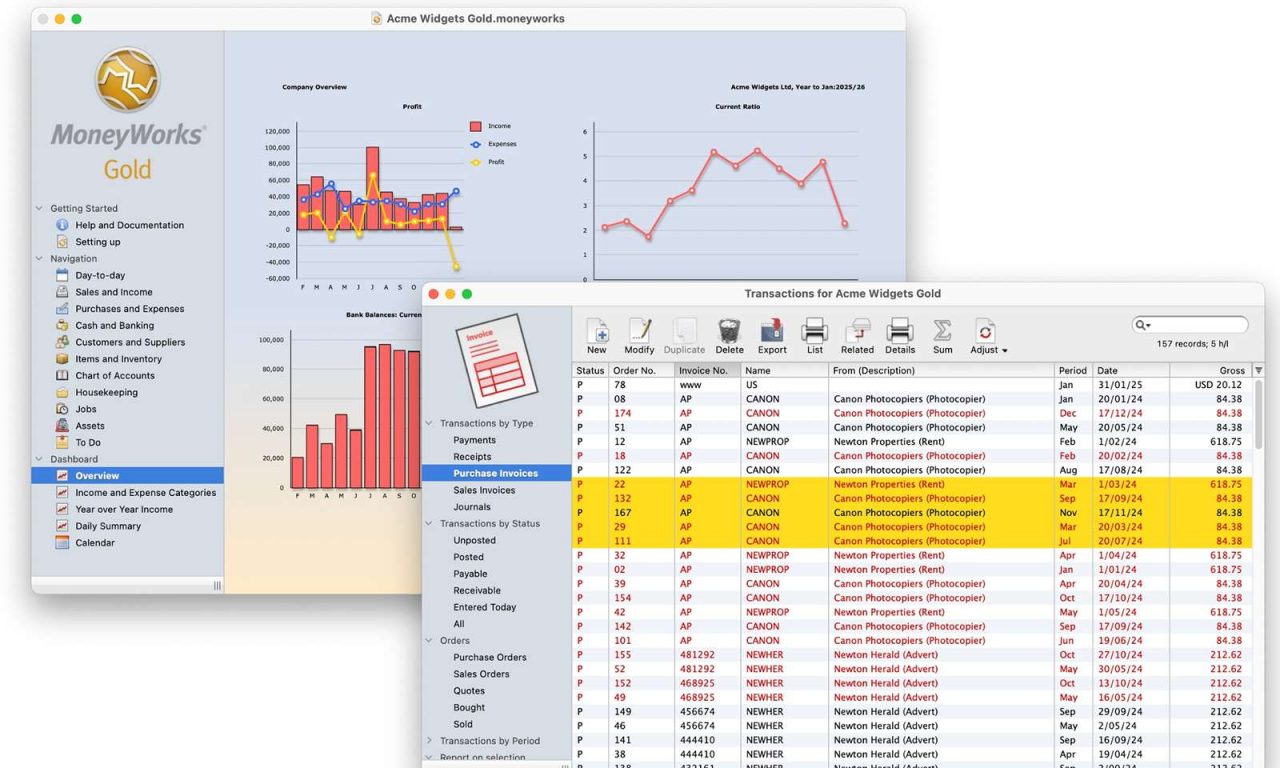Select Receivable transactions view
1280x768 pixels.
click(x=476, y=591)
